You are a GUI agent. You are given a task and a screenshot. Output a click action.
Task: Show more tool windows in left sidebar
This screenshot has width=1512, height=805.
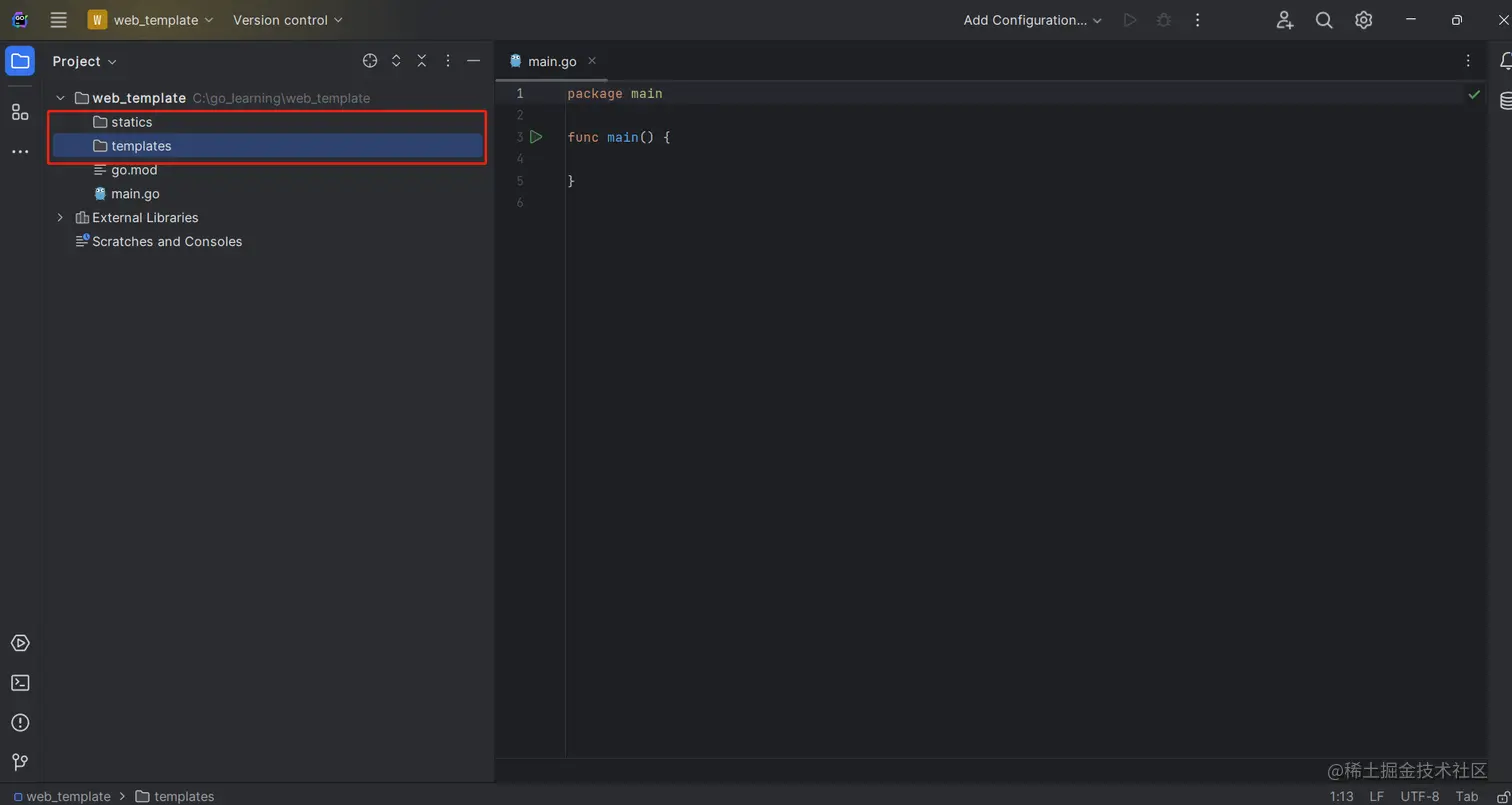20,152
